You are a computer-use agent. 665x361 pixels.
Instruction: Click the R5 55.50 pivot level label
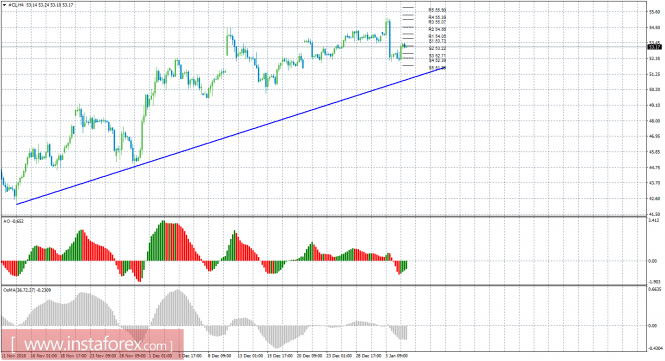437,10
